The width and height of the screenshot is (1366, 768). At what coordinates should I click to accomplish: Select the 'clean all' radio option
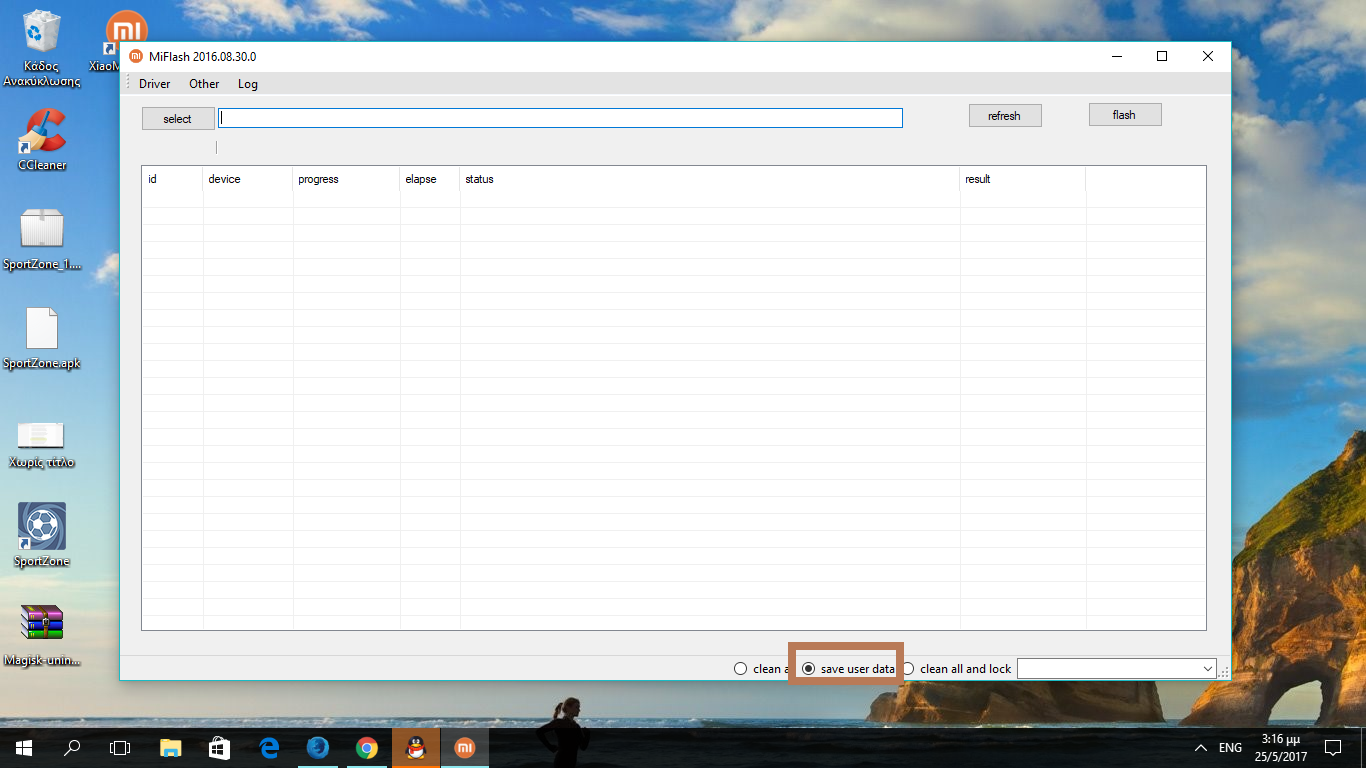741,669
